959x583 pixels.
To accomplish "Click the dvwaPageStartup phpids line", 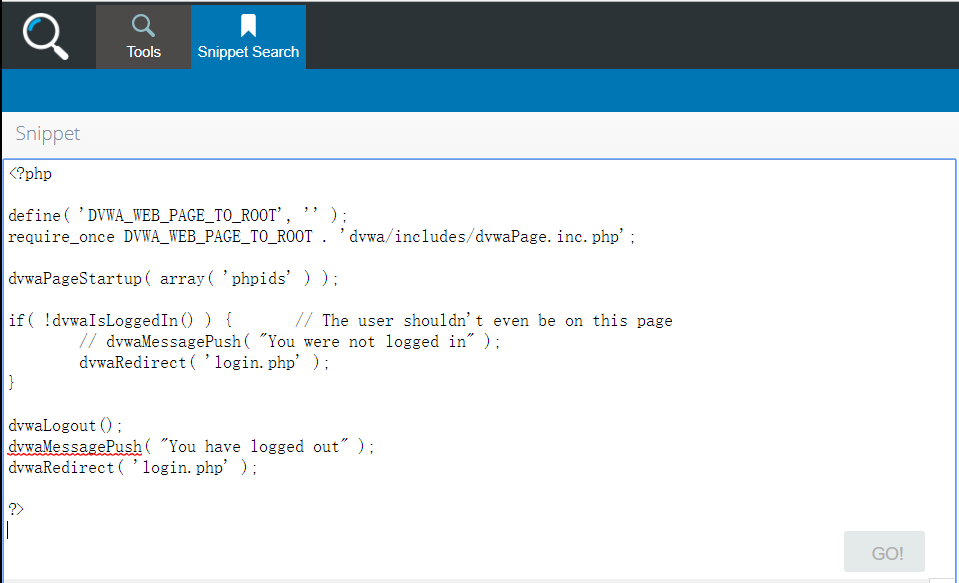I will click(173, 278).
